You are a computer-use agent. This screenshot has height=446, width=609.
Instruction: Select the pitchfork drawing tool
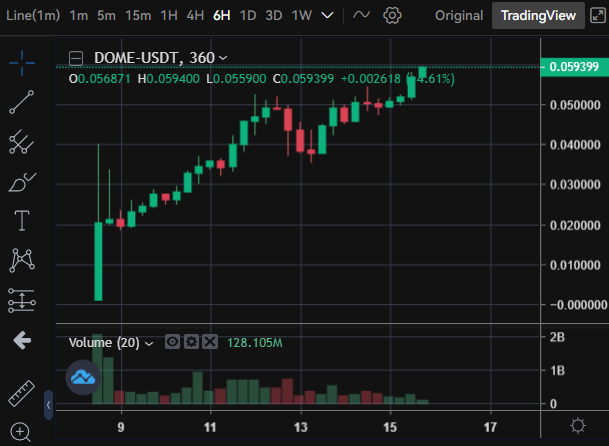(22, 142)
